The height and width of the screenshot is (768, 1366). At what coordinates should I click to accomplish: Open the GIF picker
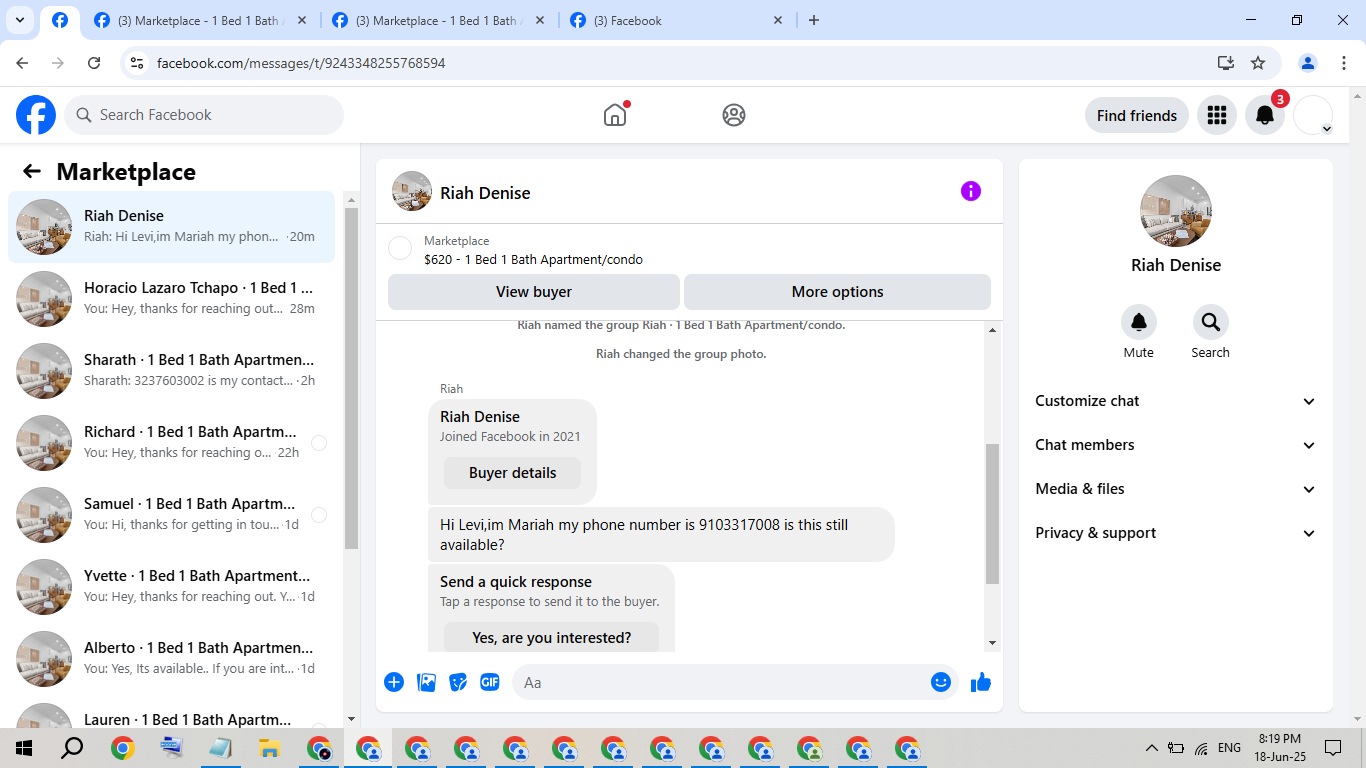coord(490,682)
